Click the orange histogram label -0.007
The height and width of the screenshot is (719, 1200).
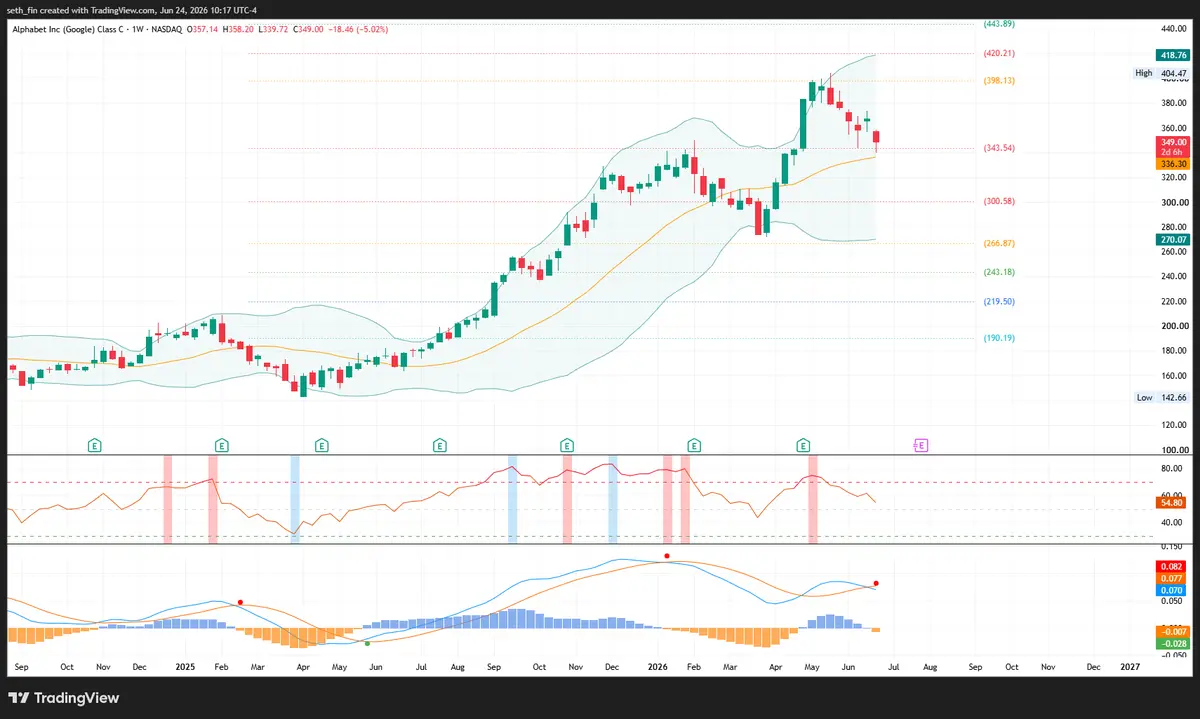tap(1172, 631)
